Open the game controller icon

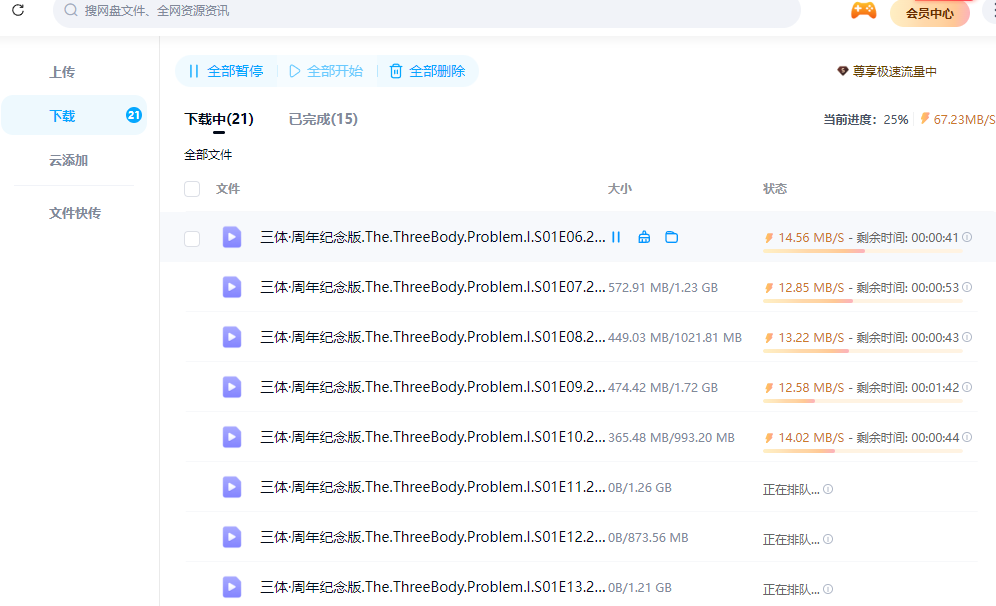point(863,11)
